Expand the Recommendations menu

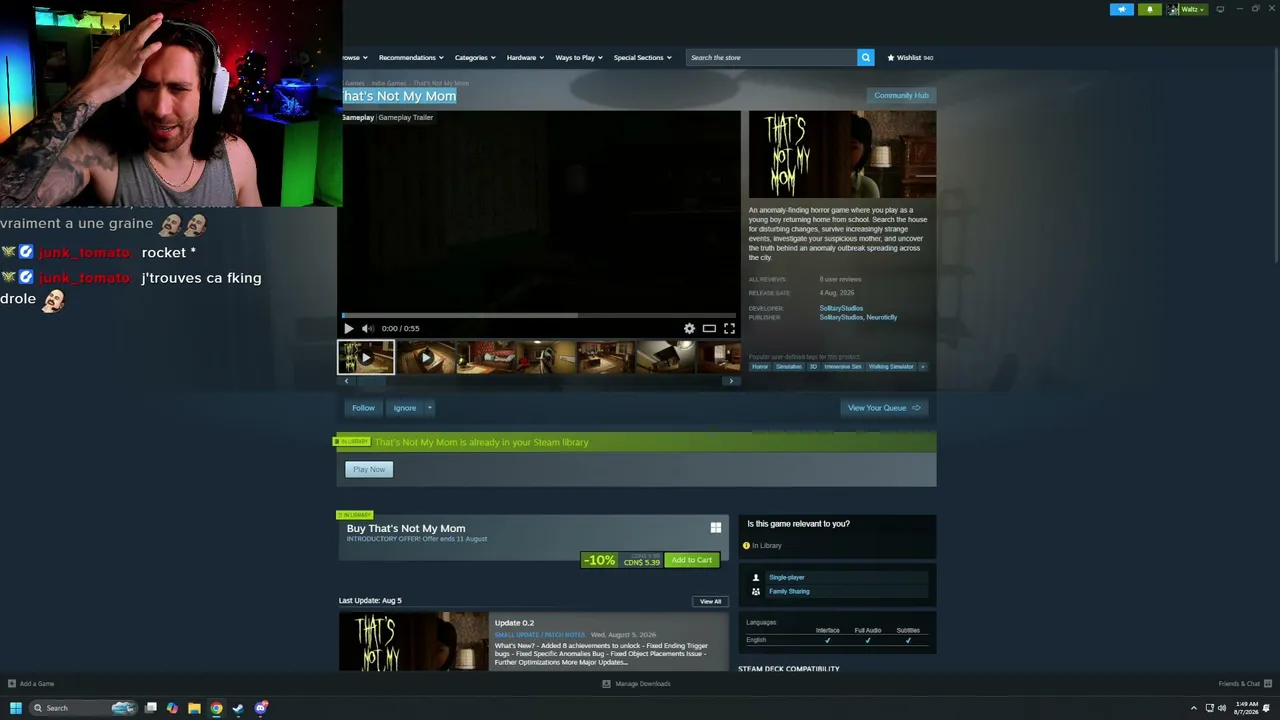pyautogui.click(x=411, y=57)
